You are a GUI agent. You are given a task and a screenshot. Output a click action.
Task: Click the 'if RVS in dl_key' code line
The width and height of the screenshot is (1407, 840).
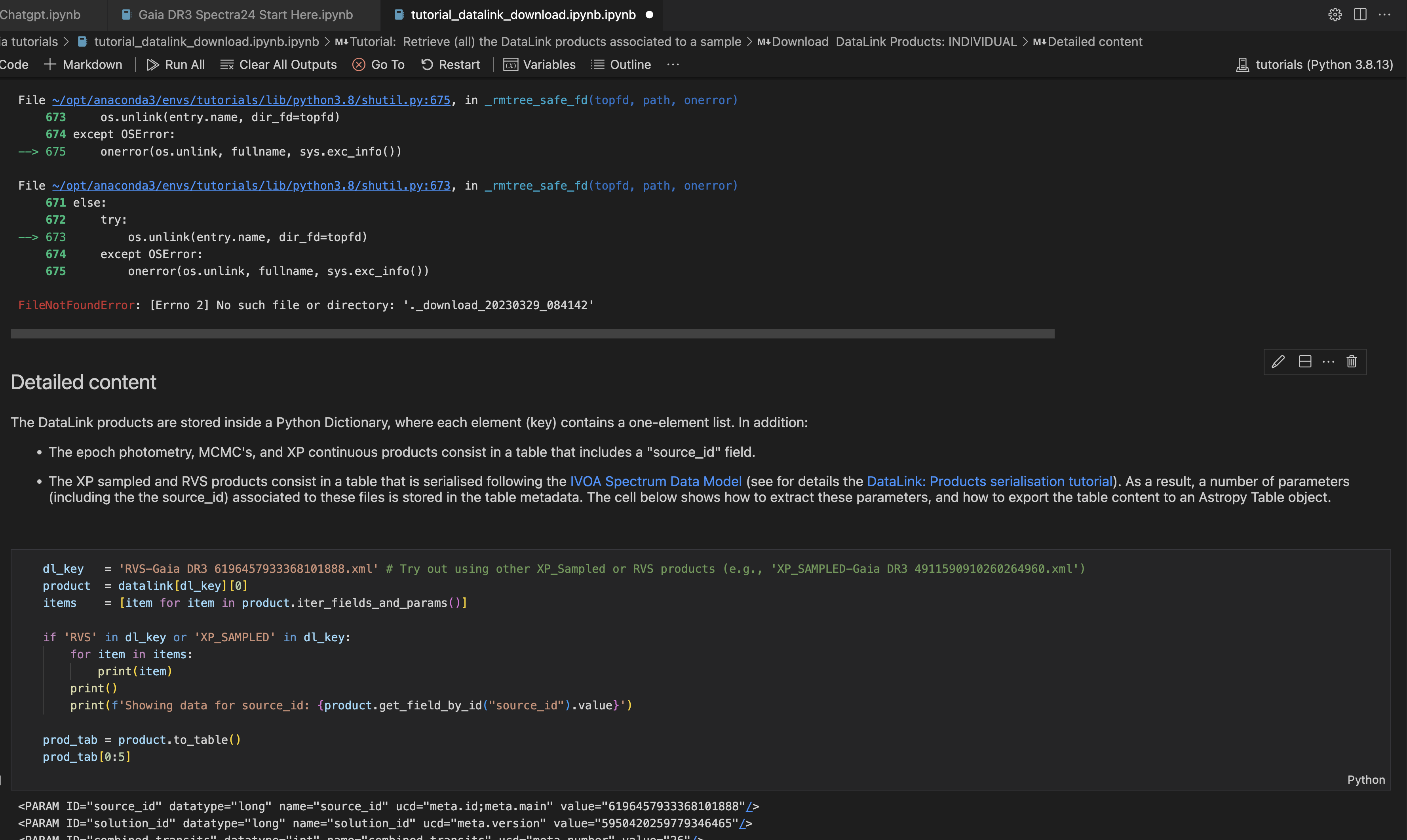[x=197, y=637]
